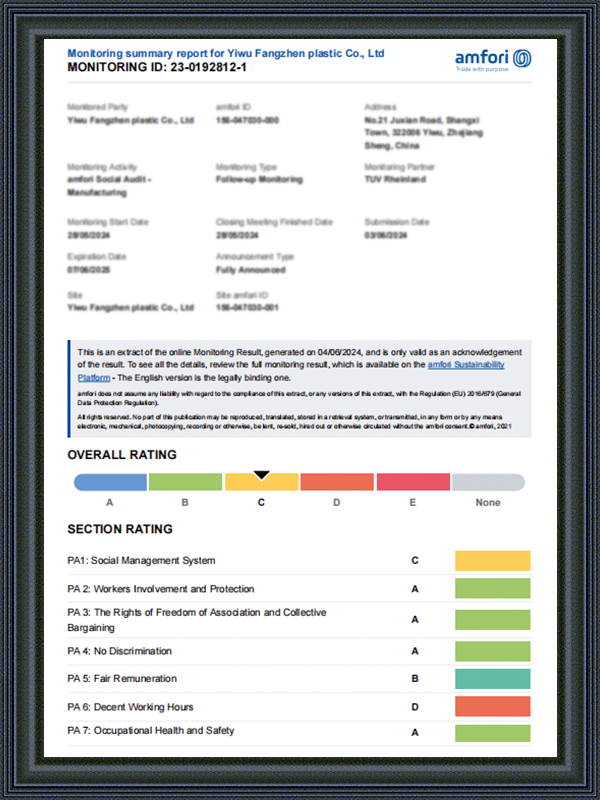The width and height of the screenshot is (600, 800).
Task: Click the green swatch for PA 7 Health and Safety
Action: click(x=492, y=733)
